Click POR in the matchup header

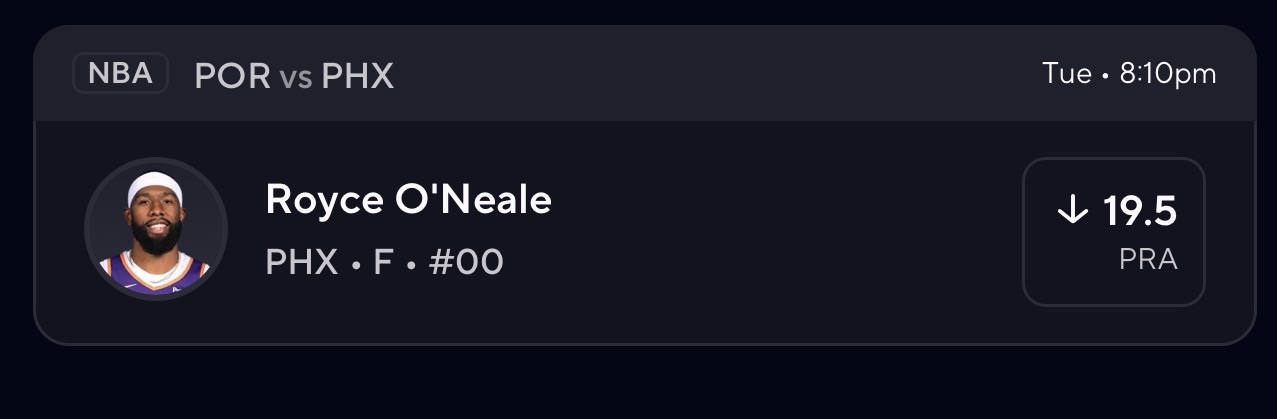click(x=232, y=76)
